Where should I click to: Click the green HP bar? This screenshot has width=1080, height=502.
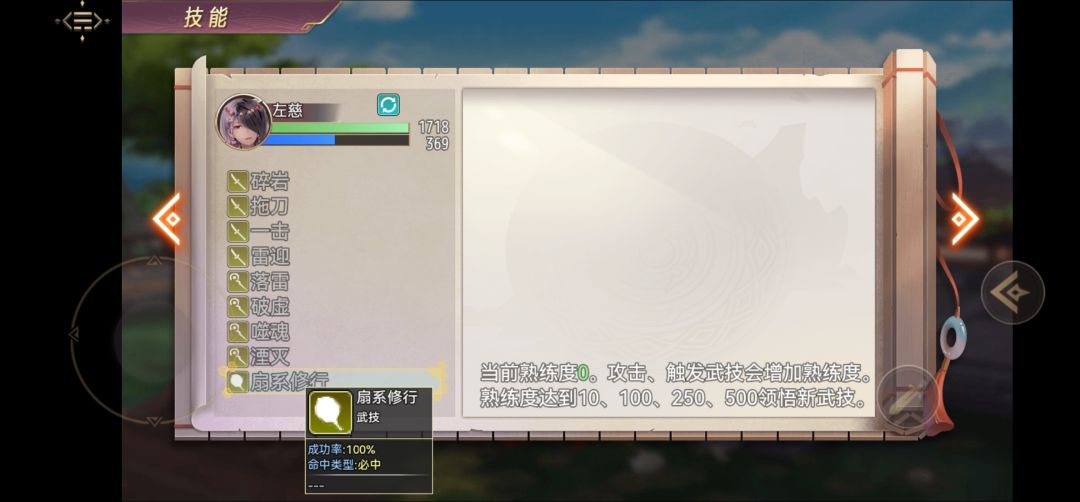(340, 127)
